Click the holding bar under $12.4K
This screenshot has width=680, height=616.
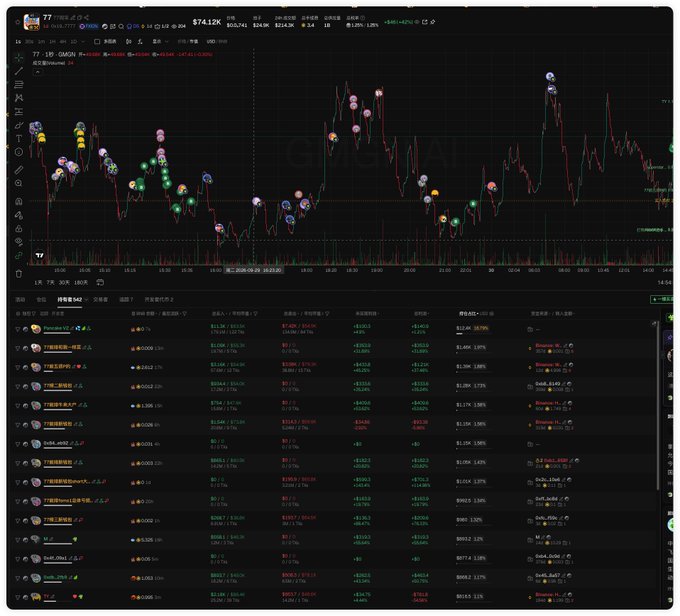pyautogui.click(x=472, y=334)
